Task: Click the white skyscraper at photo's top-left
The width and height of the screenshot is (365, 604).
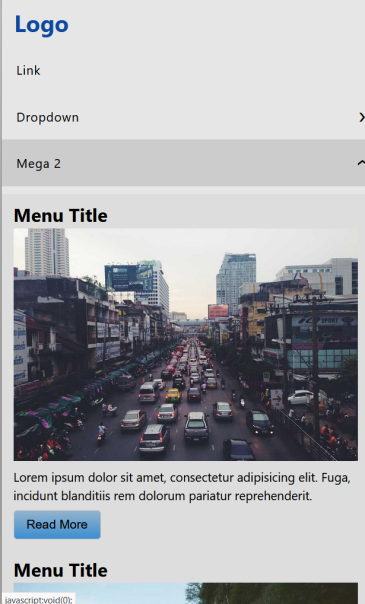Action: [47, 252]
